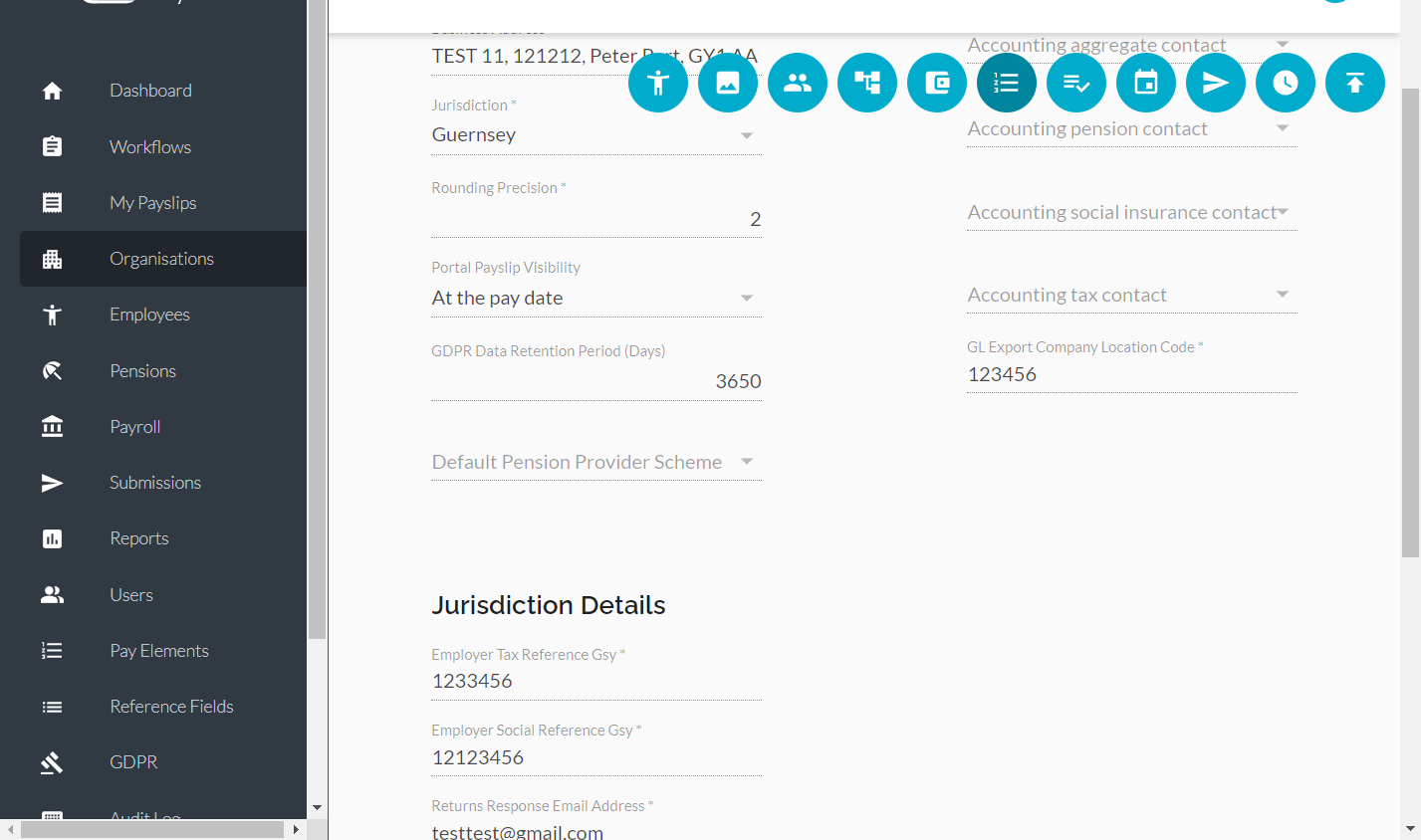Click the sidebar scroll right arrow
Viewport: 1421px width, 840px height.
(296, 830)
